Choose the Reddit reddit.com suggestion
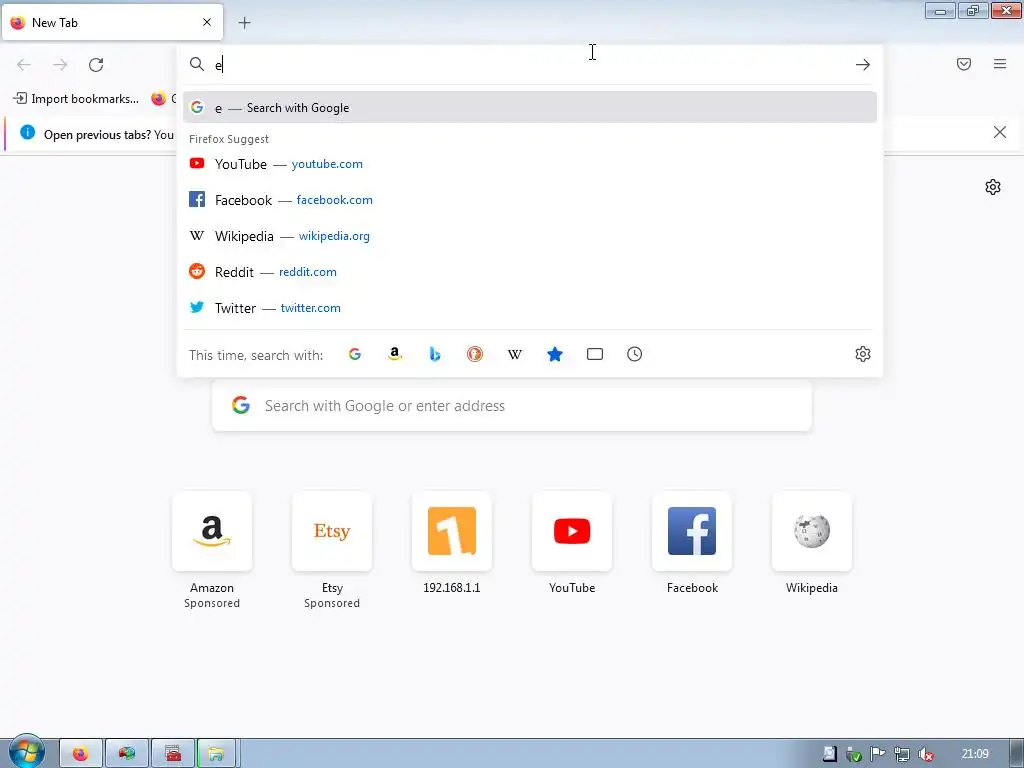 (x=530, y=272)
